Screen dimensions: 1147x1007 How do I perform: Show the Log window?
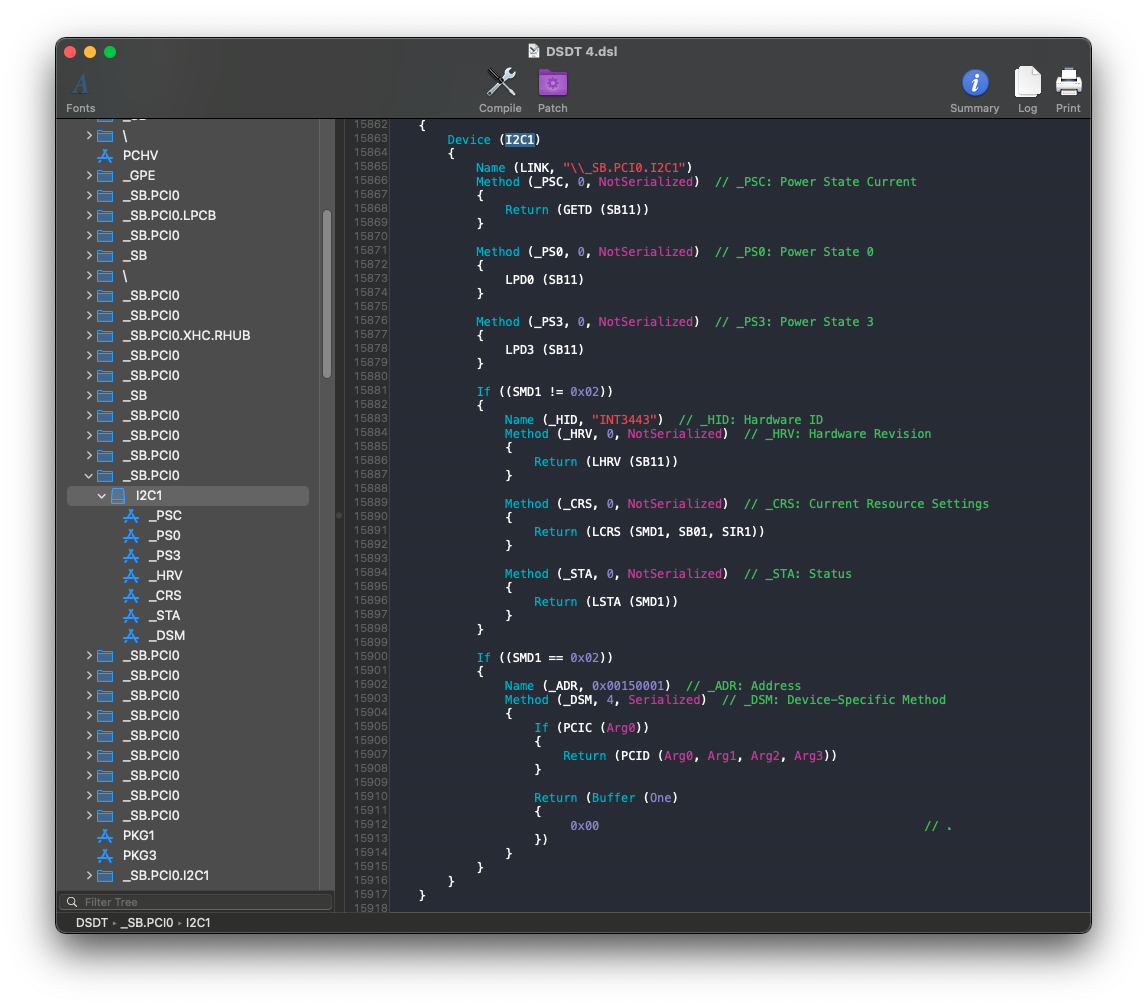pyautogui.click(x=1027, y=83)
